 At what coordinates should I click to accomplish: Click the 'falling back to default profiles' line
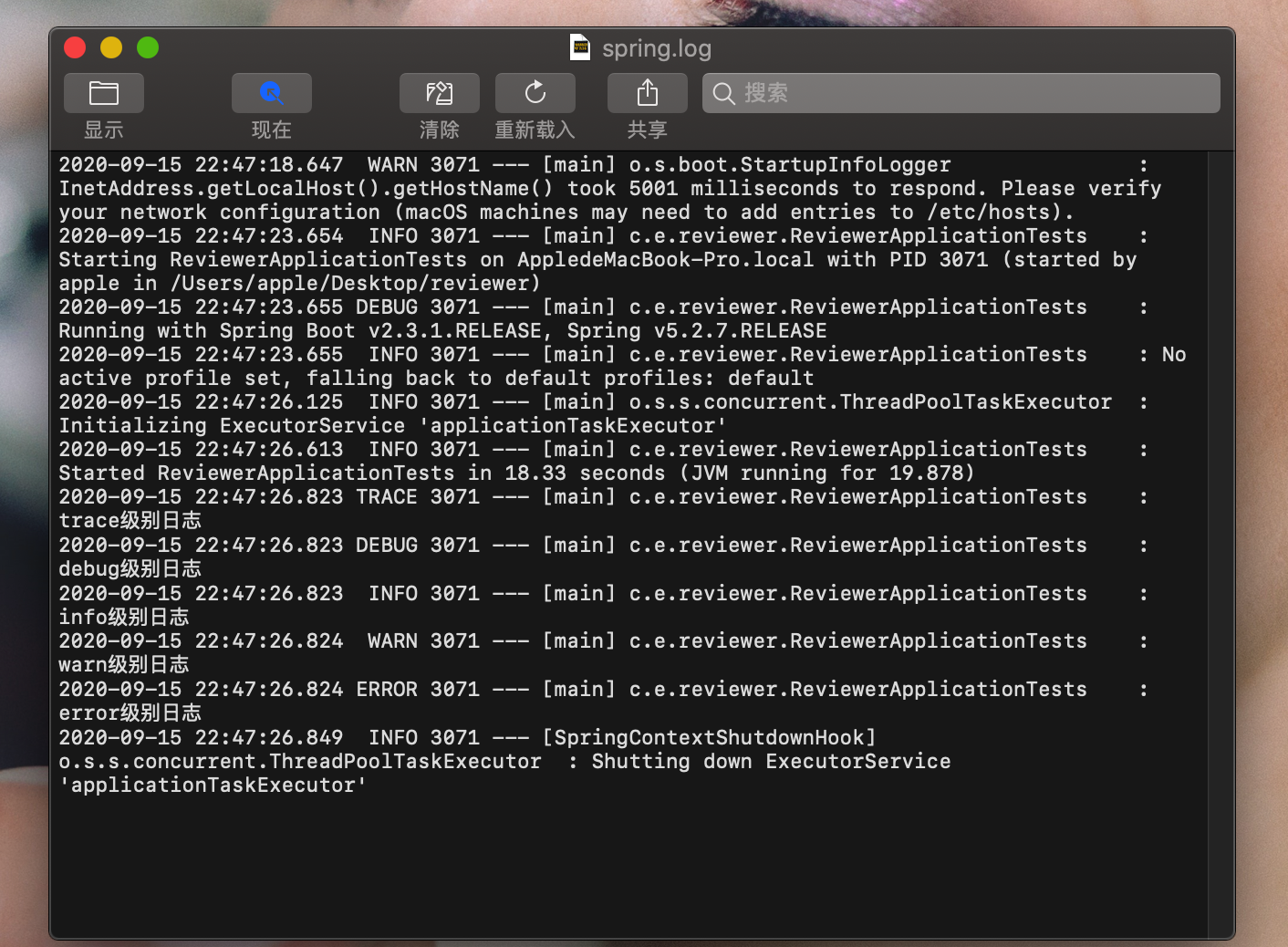[x=436, y=379]
